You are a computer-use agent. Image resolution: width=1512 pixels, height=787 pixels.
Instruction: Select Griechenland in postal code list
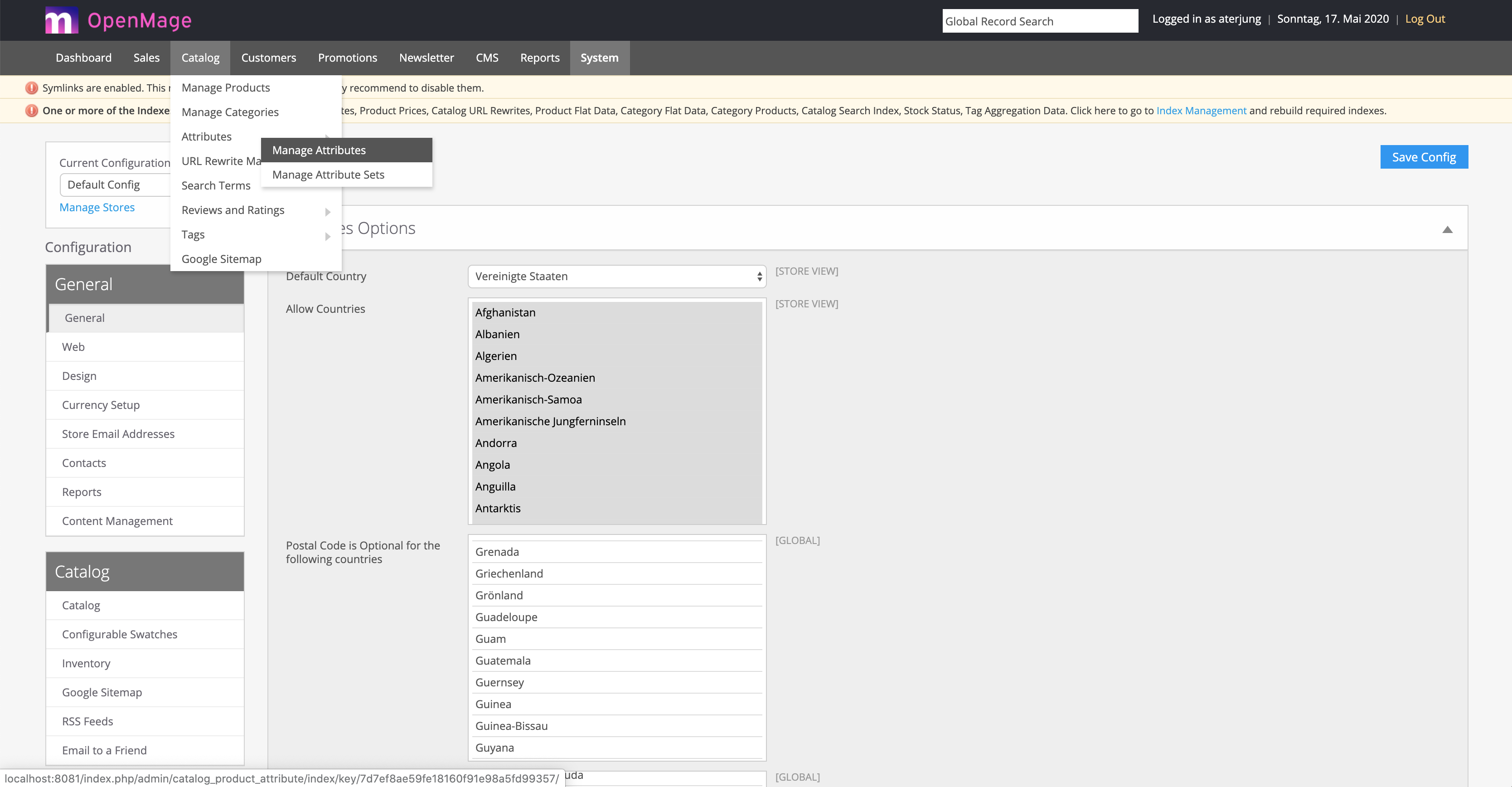pyautogui.click(x=617, y=574)
